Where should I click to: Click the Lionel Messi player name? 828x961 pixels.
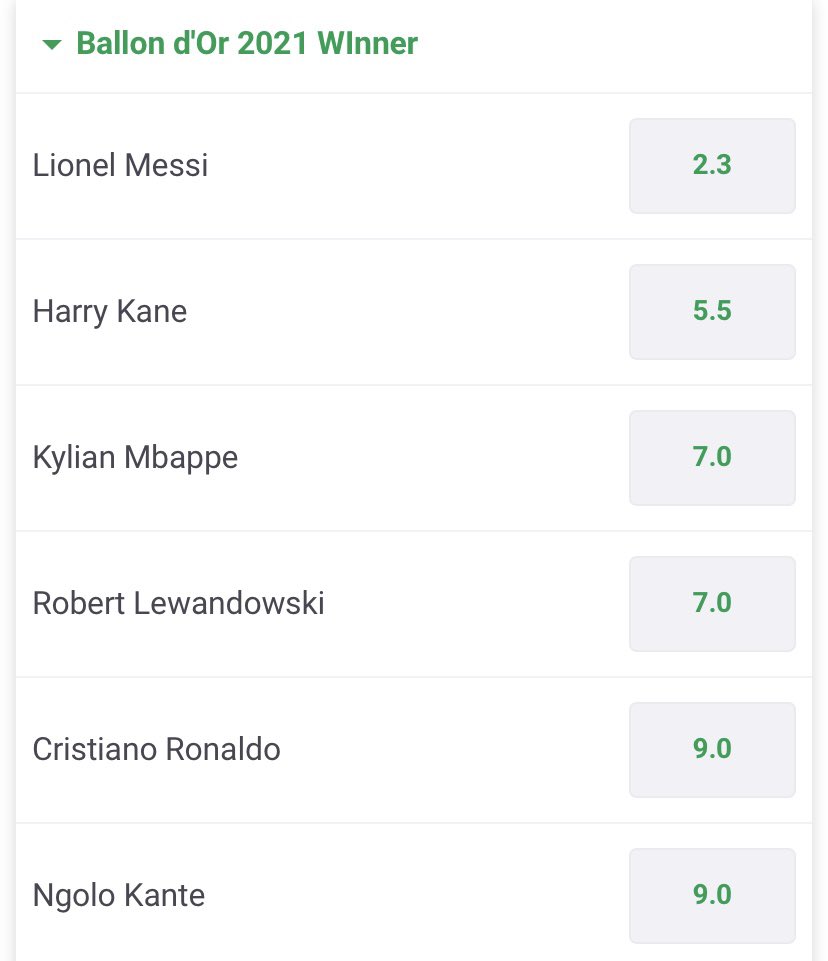click(x=121, y=166)
